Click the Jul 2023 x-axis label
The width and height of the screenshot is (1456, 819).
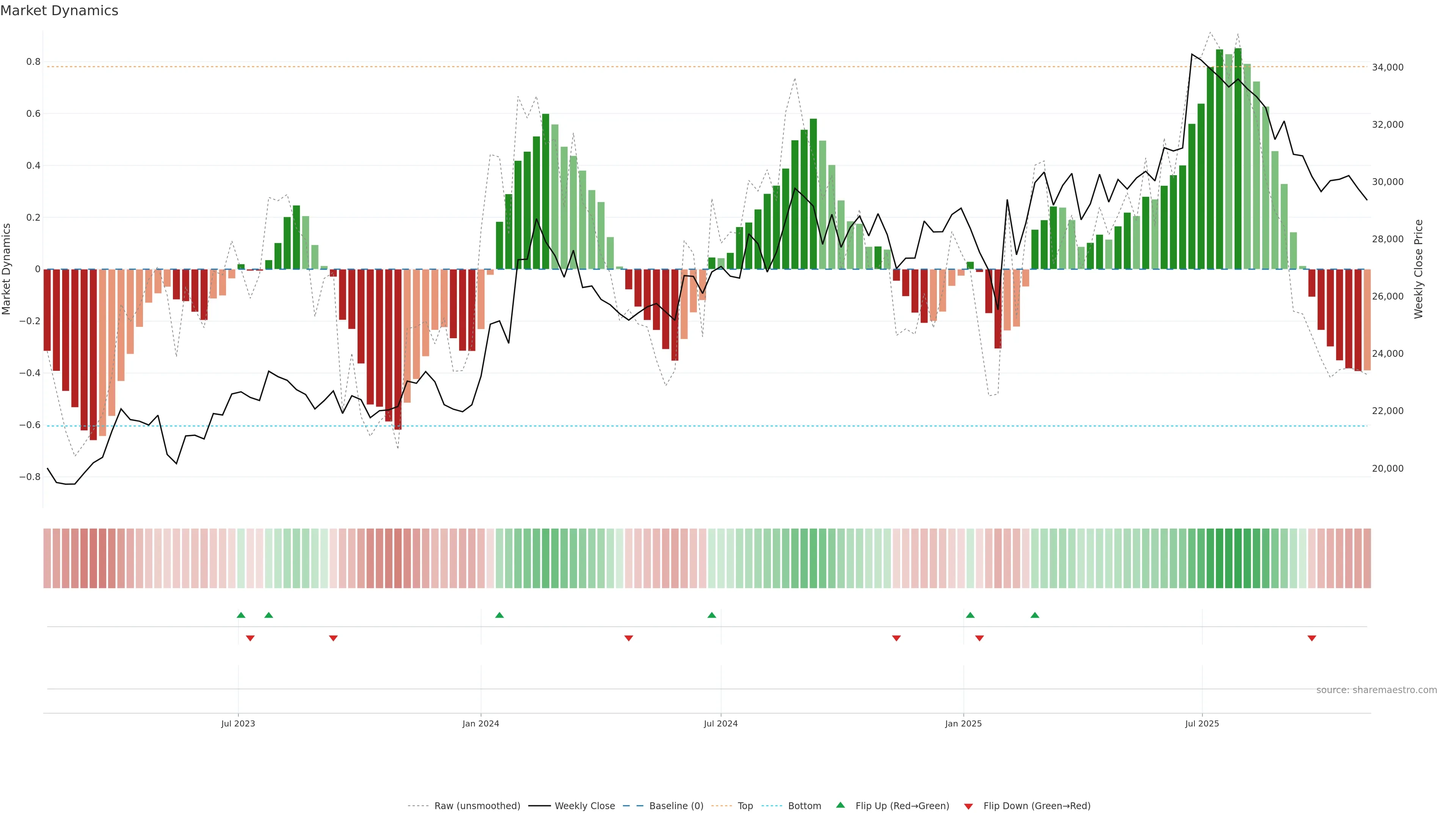238,723
